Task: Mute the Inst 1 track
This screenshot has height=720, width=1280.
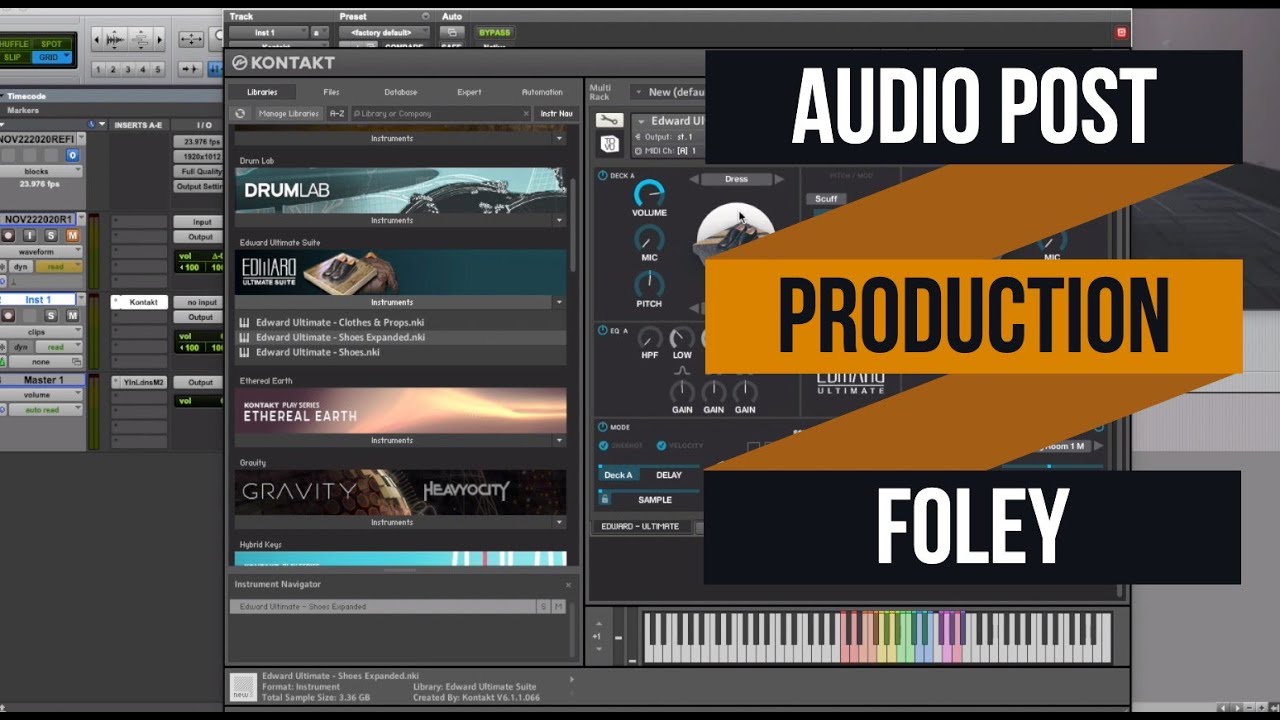Action: coord(72,316)
